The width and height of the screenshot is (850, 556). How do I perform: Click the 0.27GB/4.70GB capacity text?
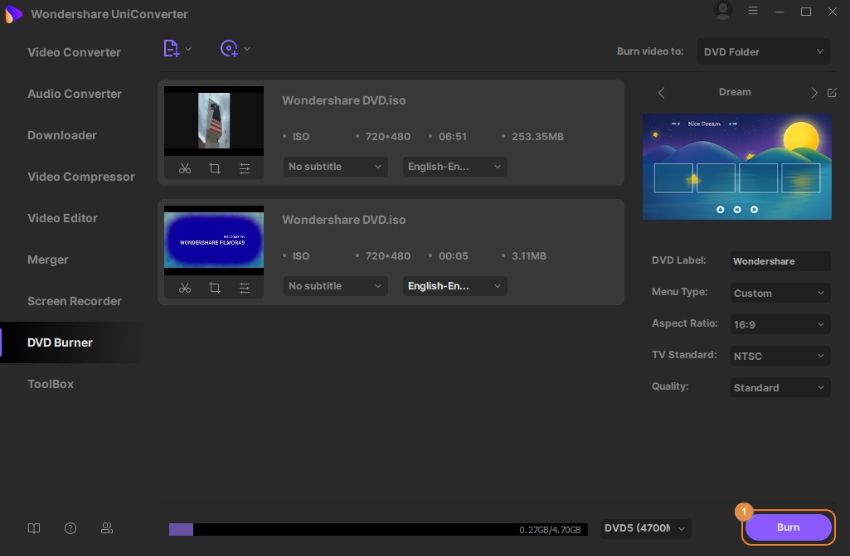[x=550, y=529]
